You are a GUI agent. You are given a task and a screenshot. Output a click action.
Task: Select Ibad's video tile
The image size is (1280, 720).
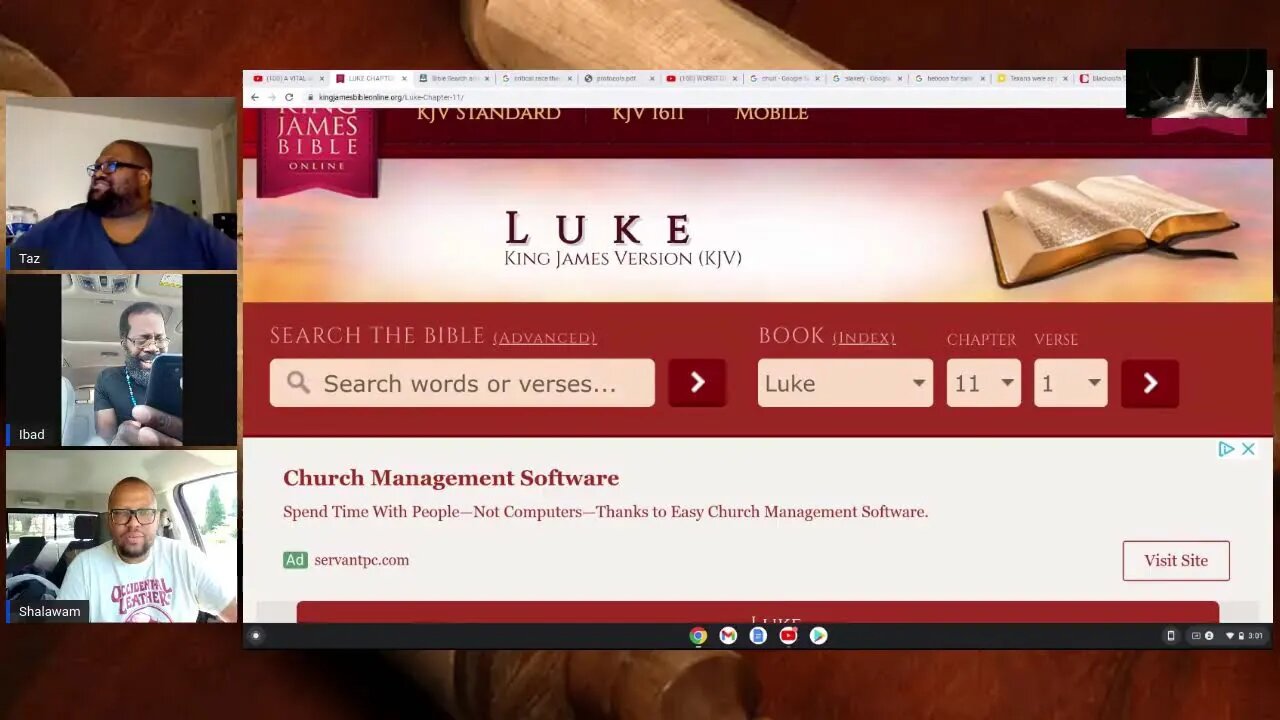121,360
